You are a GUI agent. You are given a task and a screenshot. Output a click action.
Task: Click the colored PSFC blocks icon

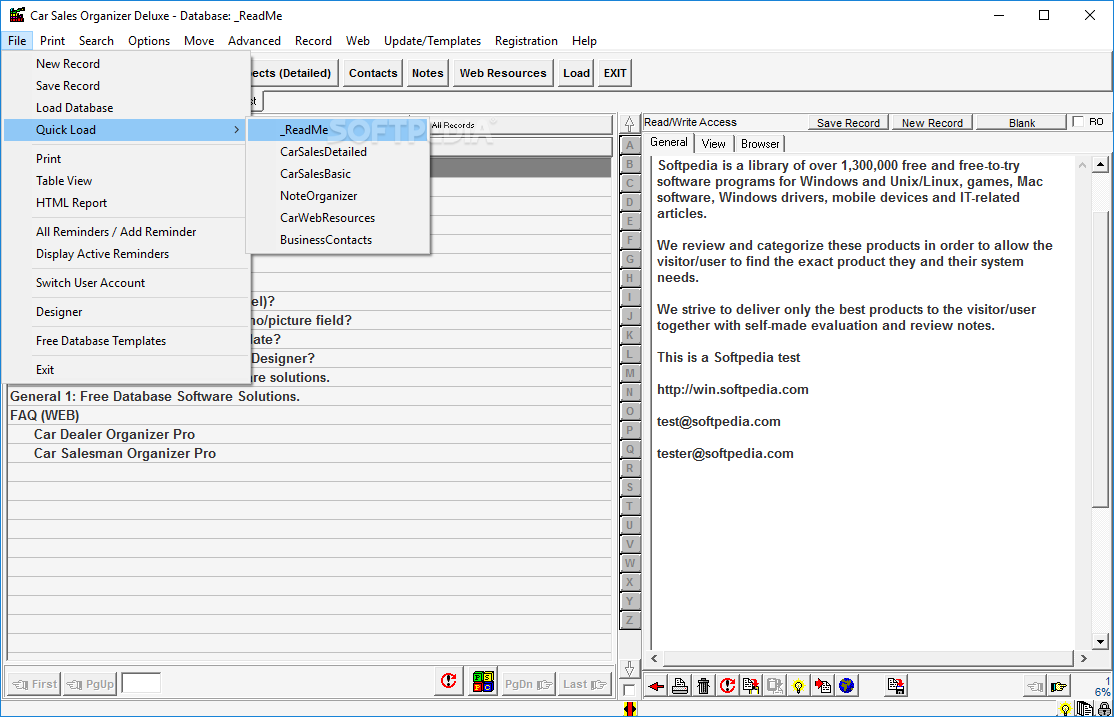(483, 681)
